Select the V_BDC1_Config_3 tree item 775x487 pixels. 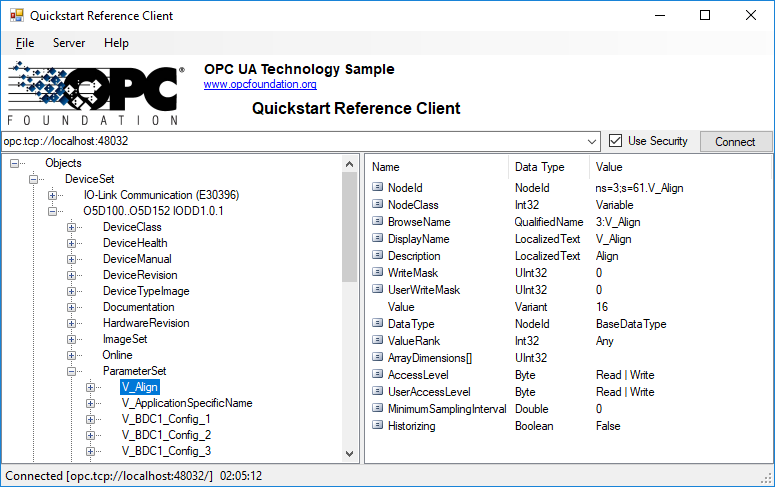tap(166, 451)
